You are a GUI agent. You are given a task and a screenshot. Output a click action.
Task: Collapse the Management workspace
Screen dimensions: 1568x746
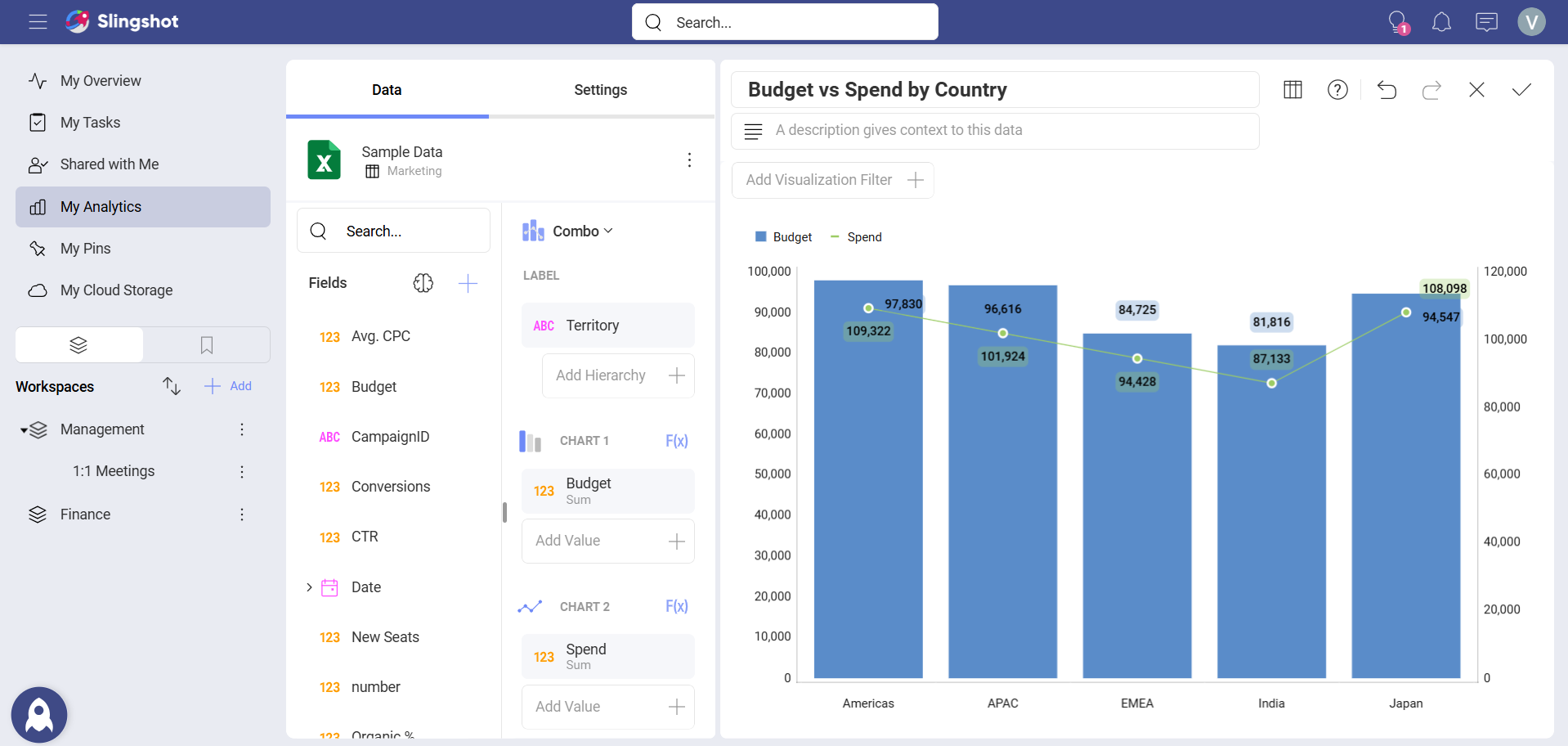click(25, 430)
